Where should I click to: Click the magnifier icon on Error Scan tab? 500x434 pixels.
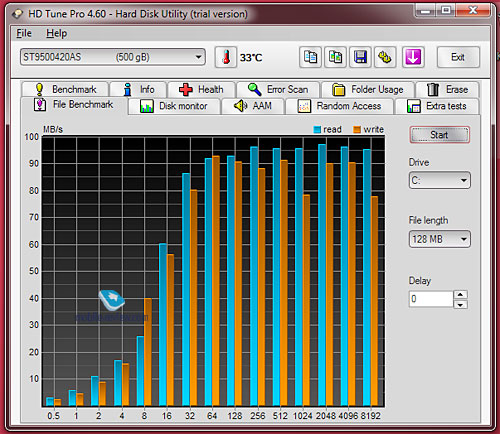pyautogui.click(x=254, y=89)
